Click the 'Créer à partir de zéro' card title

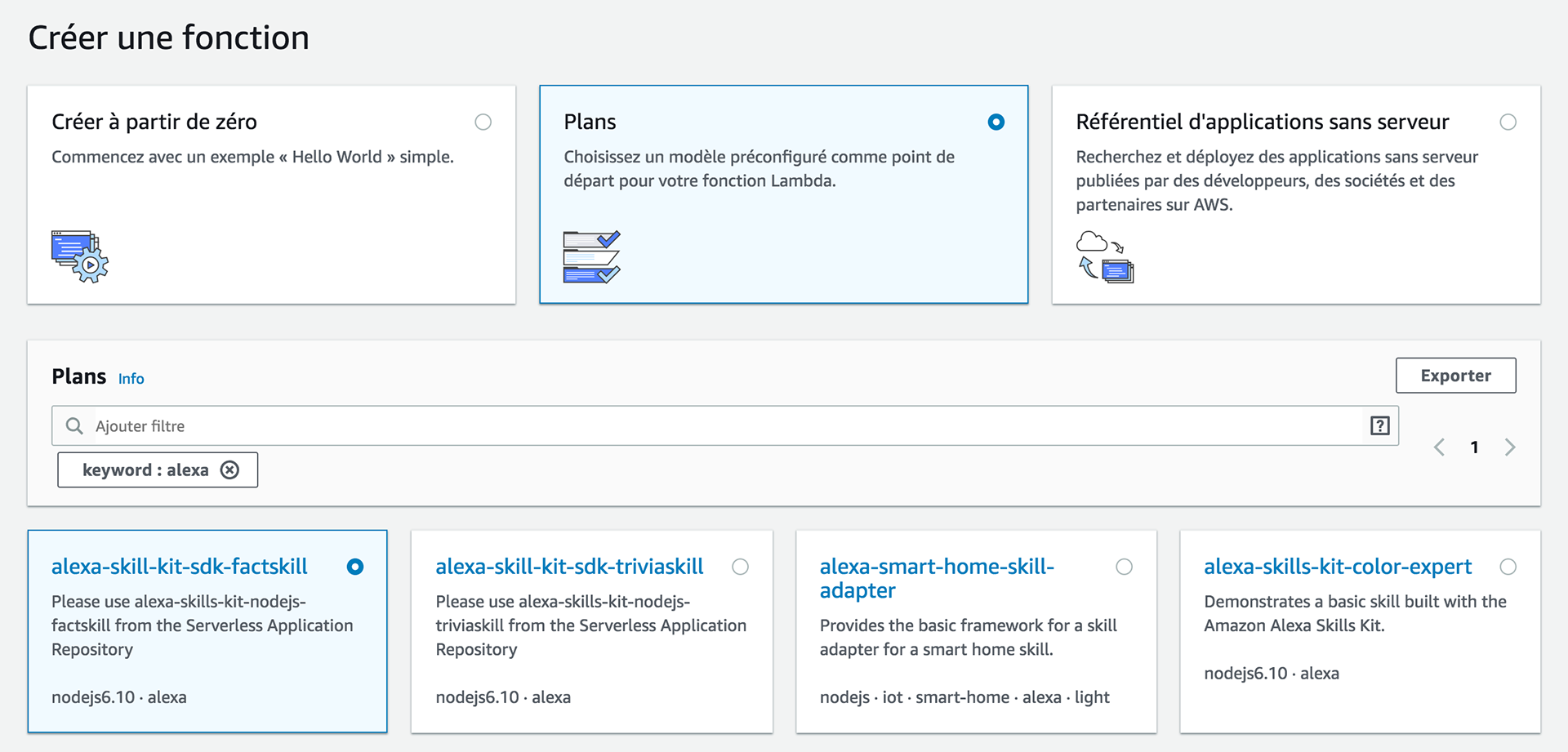154,122
